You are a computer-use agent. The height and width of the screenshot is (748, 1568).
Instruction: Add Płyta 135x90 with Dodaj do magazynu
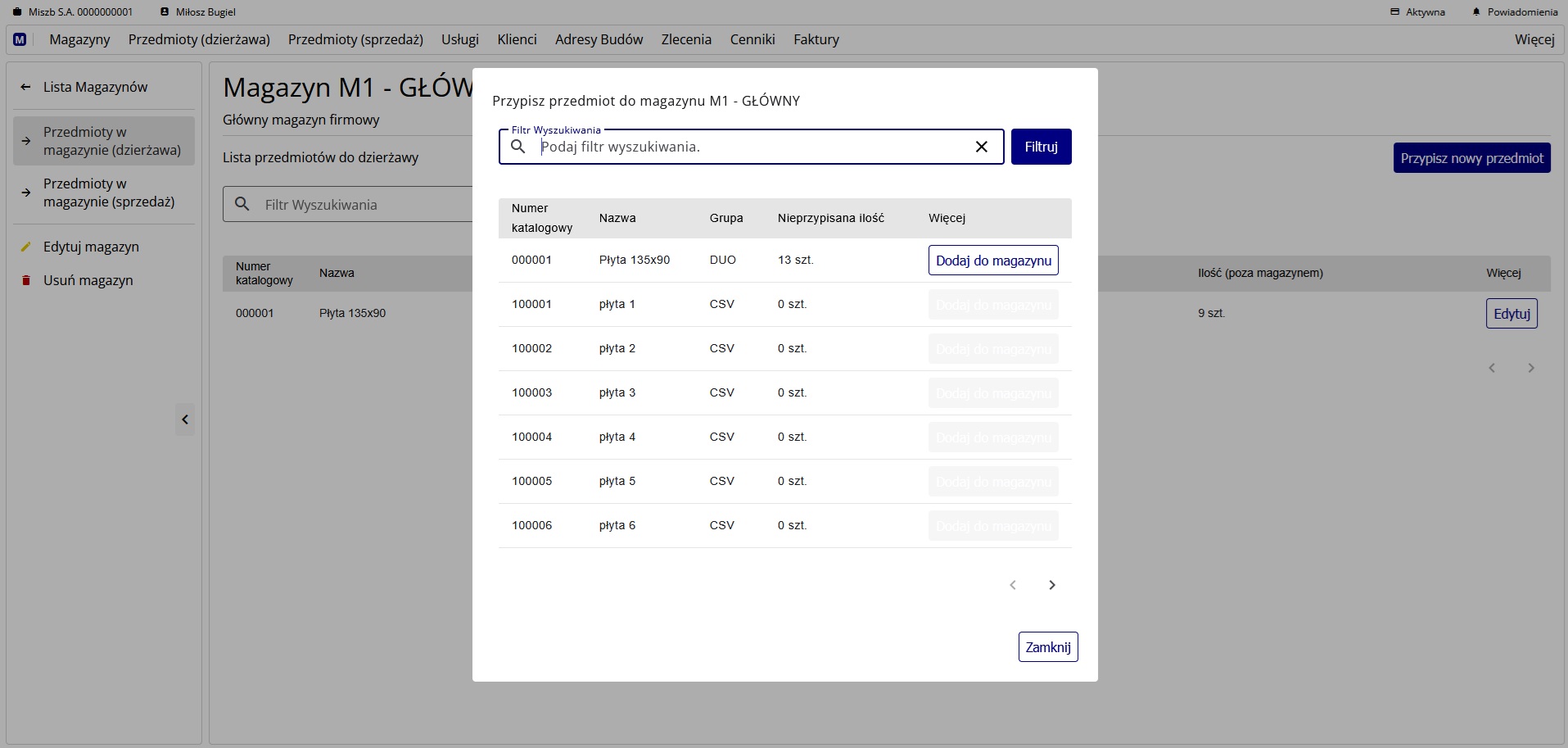pyautogui.click(x=993, y=261)
